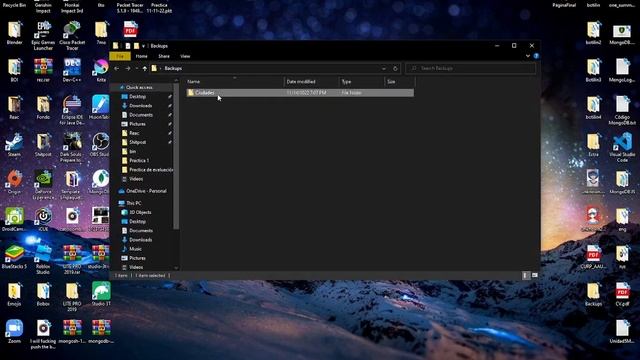Select the Origin desktop icon

(14, 182)
